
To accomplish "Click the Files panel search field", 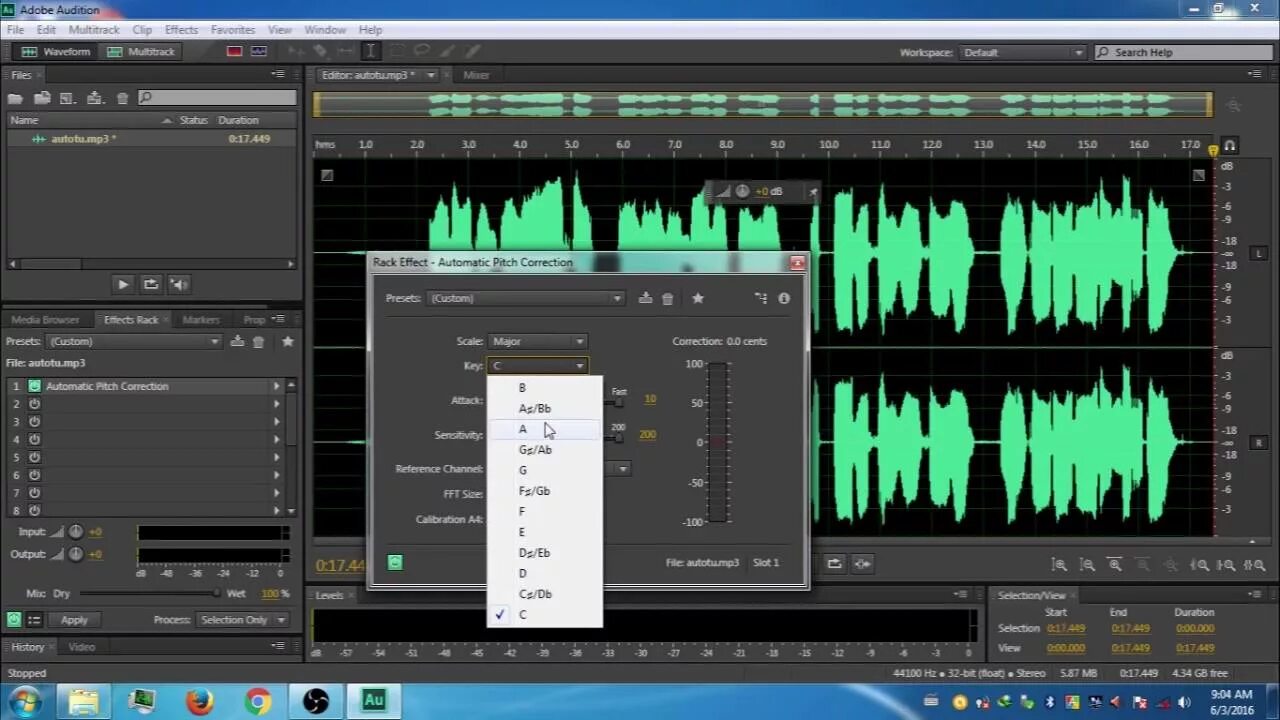I will tap(217, 98).
